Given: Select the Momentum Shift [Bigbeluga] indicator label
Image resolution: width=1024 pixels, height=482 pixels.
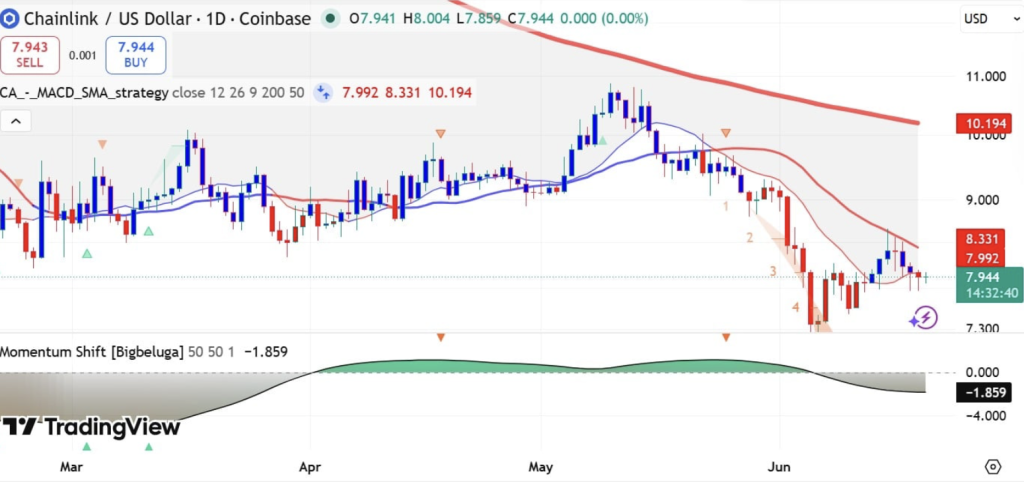Looking at the screenshot, I should click(x=92, y=351).
